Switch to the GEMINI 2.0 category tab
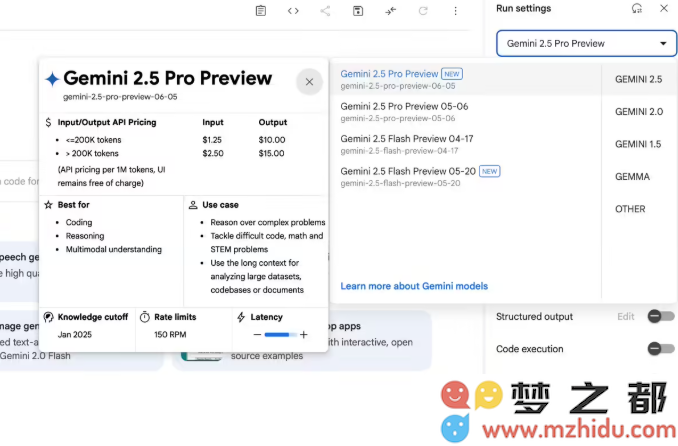The height and width of the screenshot is (446, 678). point(639,112)
